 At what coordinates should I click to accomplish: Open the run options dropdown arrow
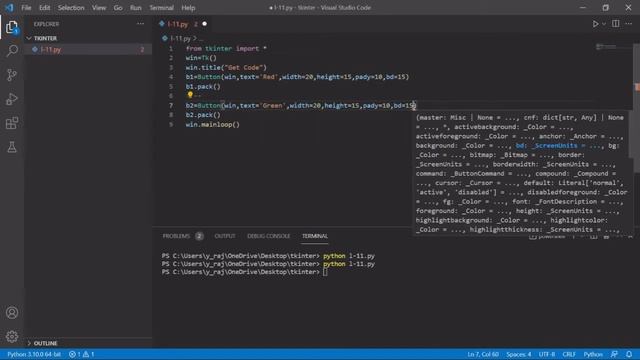(604, 24)
